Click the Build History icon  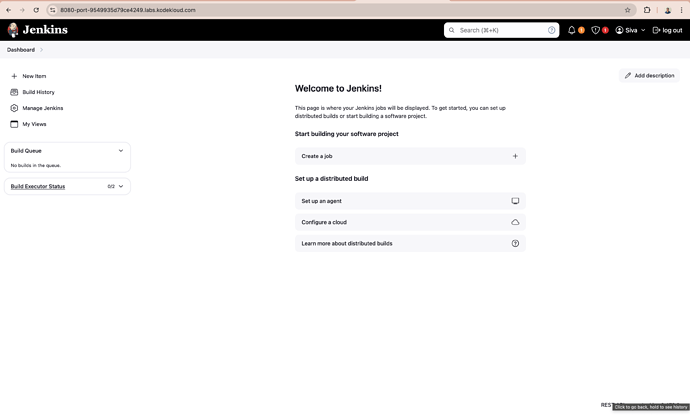pyautogui.click(x=14, y=92)
